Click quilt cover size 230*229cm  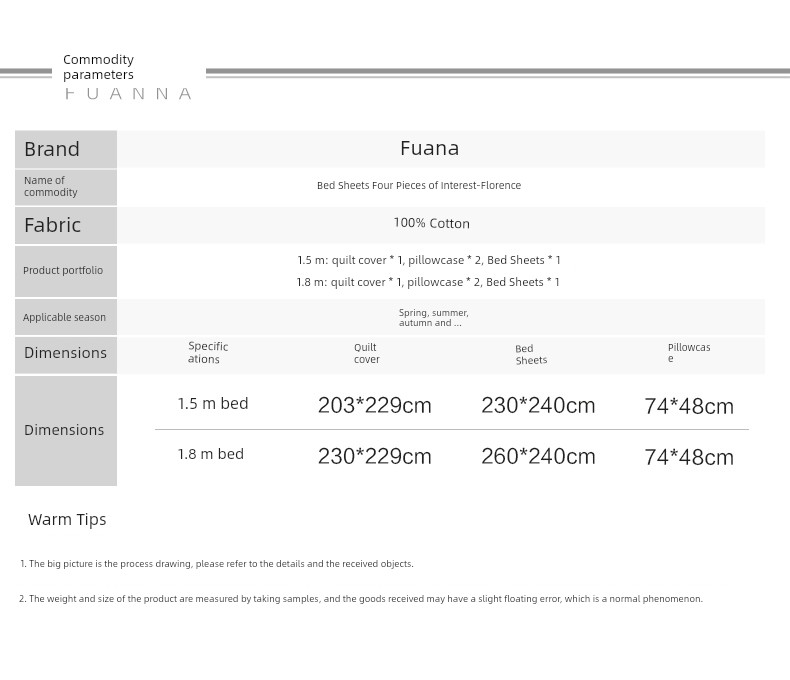click(x=374, y=457)
